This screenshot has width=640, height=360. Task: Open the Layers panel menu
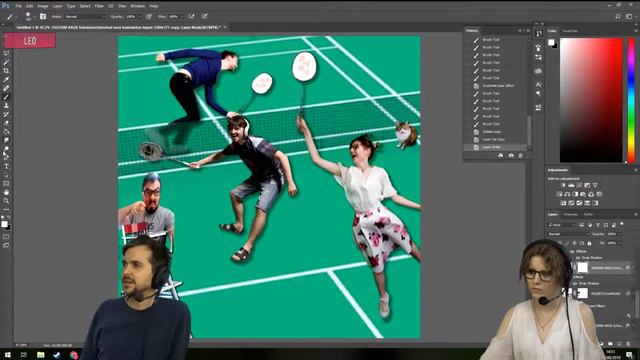tap(636, 214)
